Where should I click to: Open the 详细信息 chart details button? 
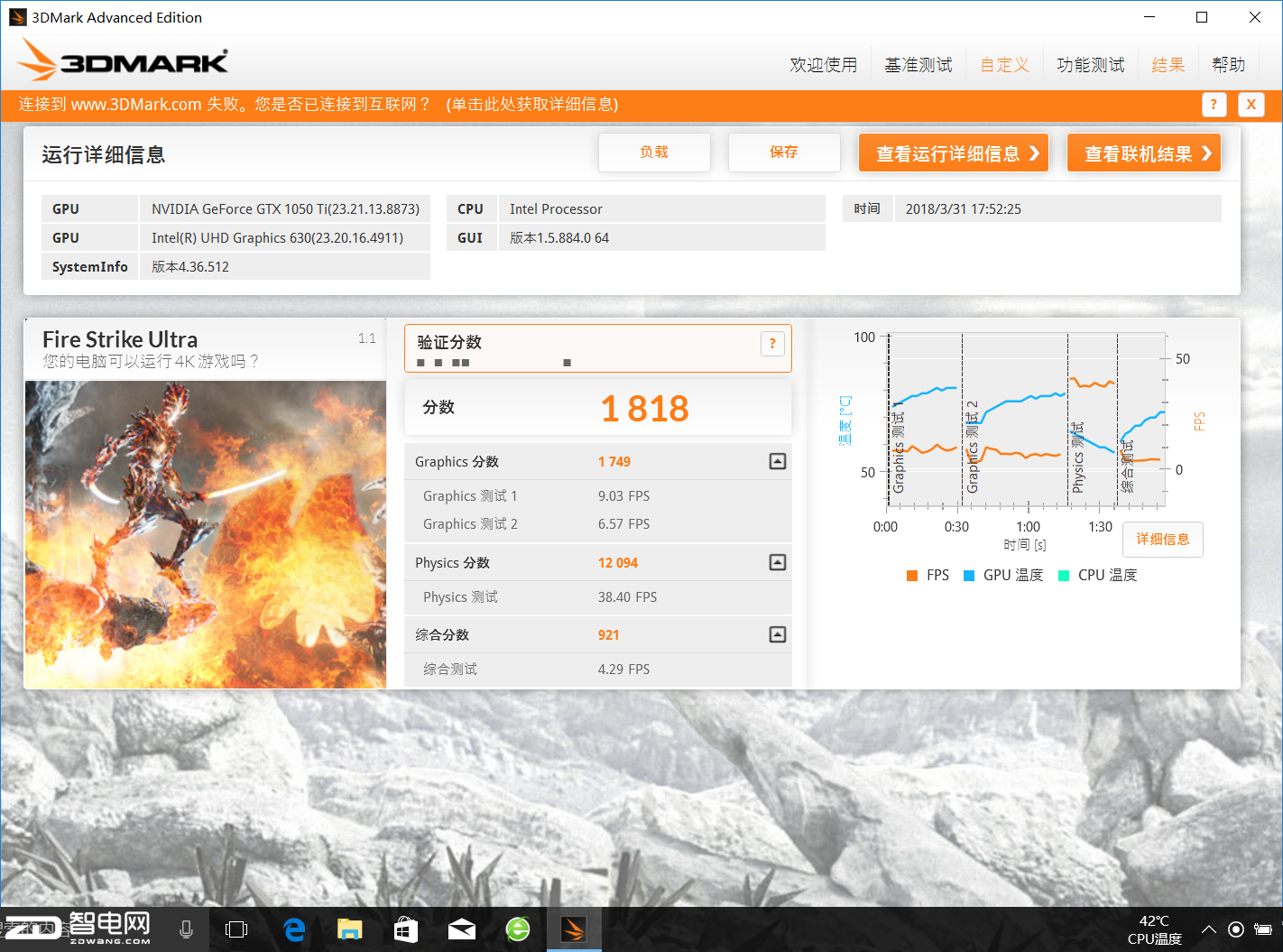[1163, 540]
